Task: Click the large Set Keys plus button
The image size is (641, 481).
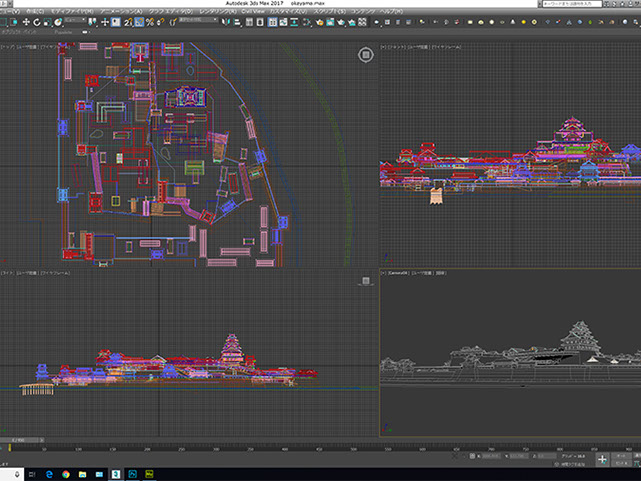Action: coord(603,459)
